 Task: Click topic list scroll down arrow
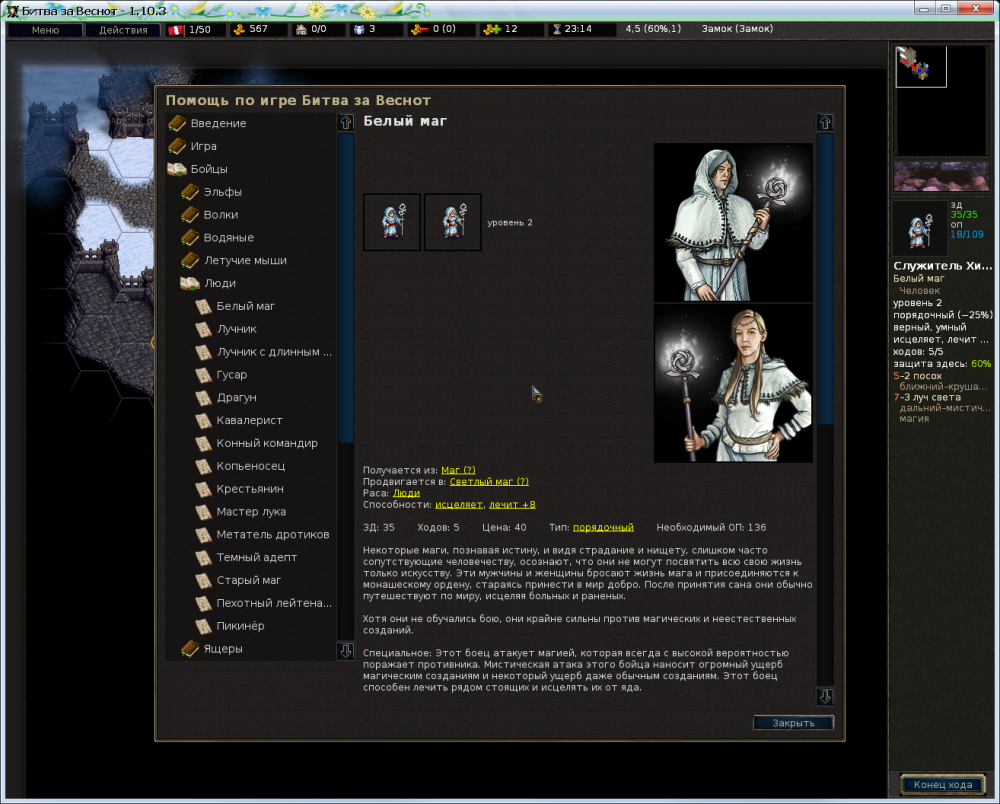346,651
